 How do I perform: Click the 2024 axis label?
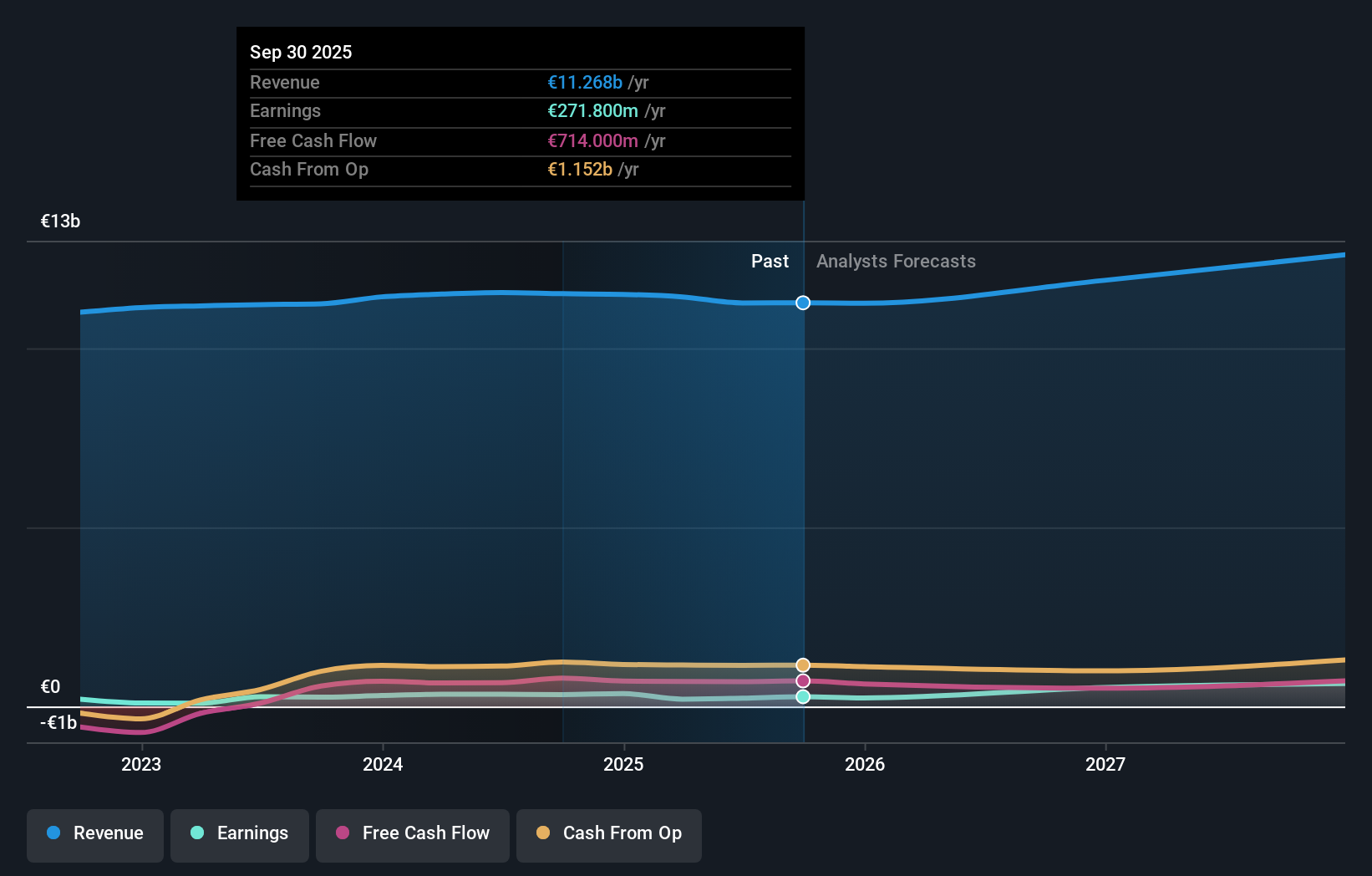coord(382,764)
